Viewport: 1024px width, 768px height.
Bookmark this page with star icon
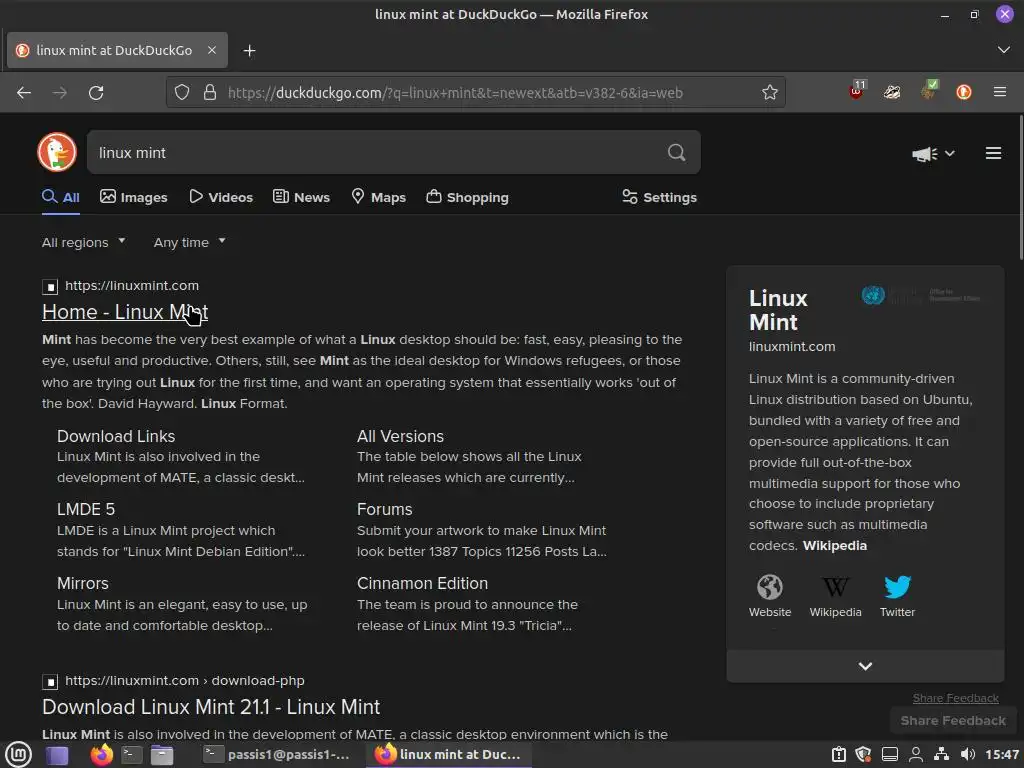(x=770, y=93)
